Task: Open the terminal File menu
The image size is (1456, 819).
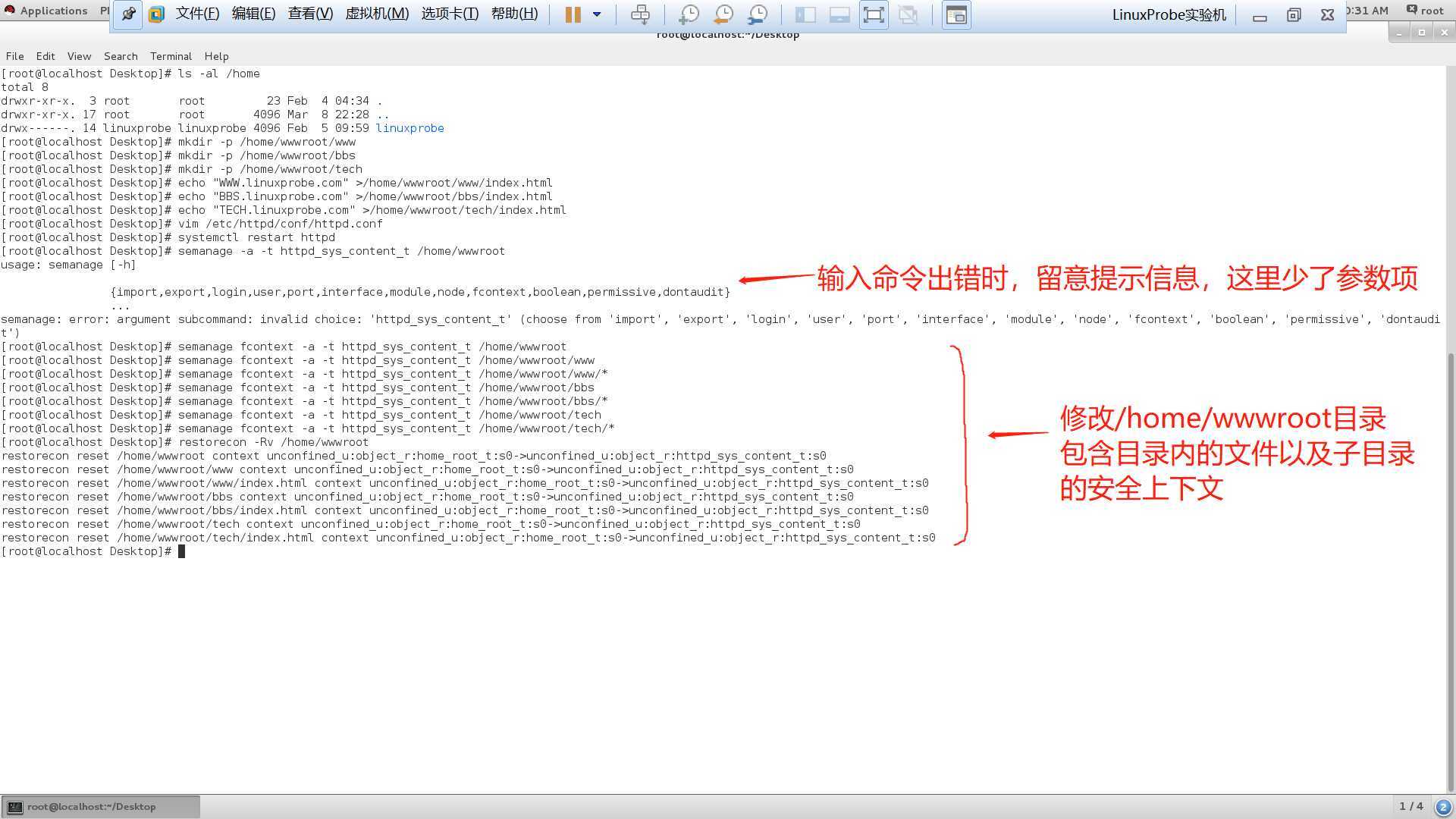Action: (x=14, y=56)
